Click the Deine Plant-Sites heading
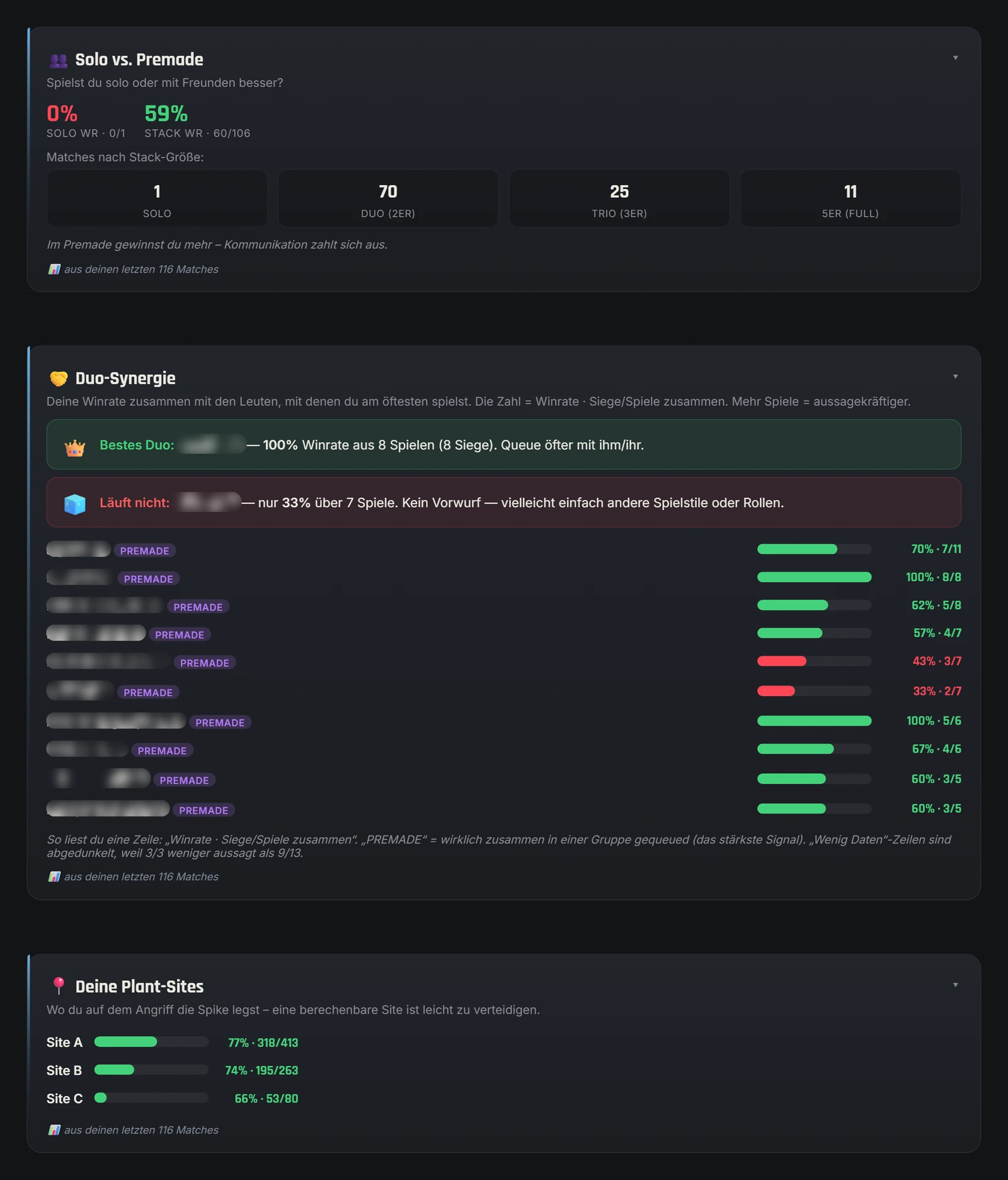The image size is (1008, 1180). 139,987
